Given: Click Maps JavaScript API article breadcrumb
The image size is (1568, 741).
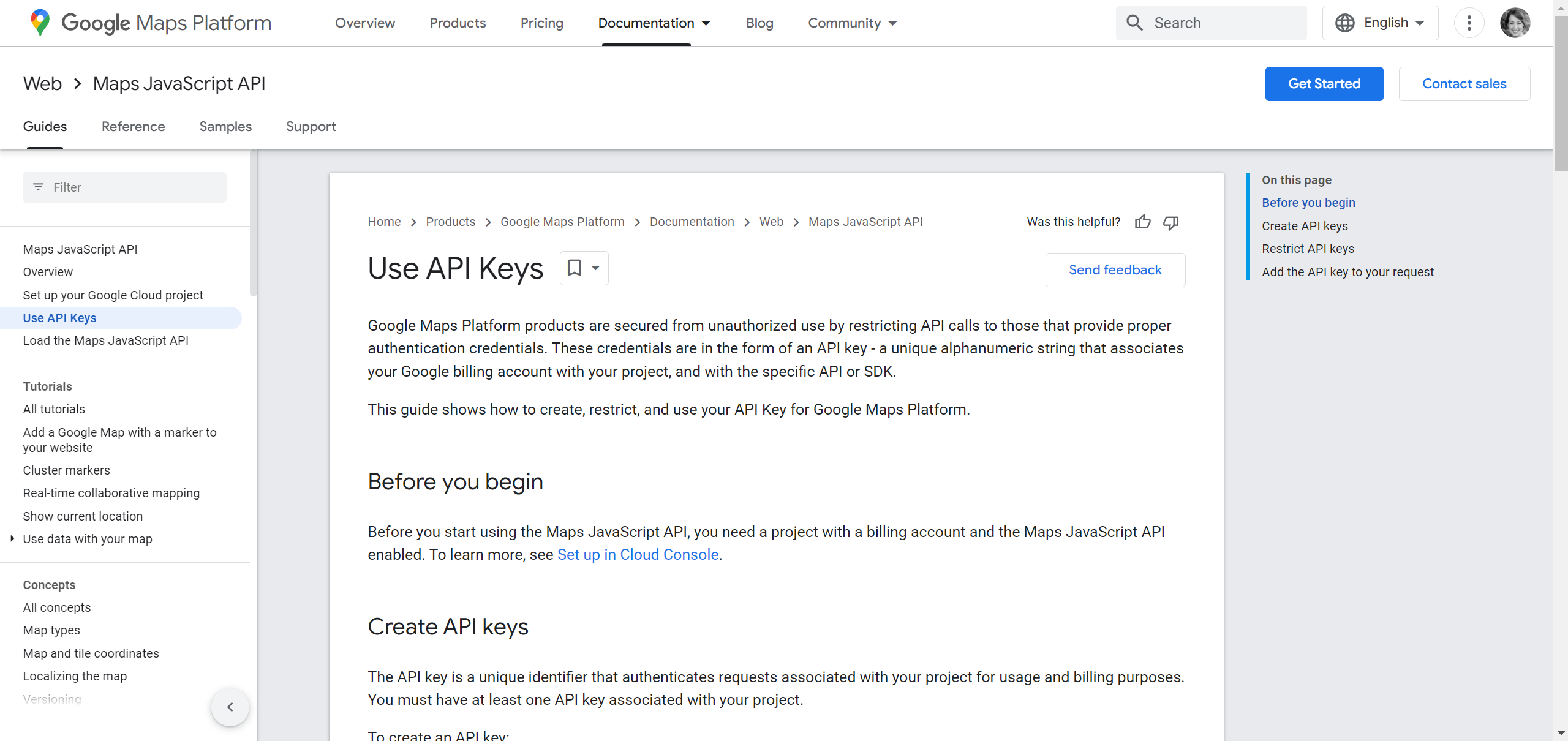Looking at the screenshot, I should pyautogui.click(x=865, y=222).
